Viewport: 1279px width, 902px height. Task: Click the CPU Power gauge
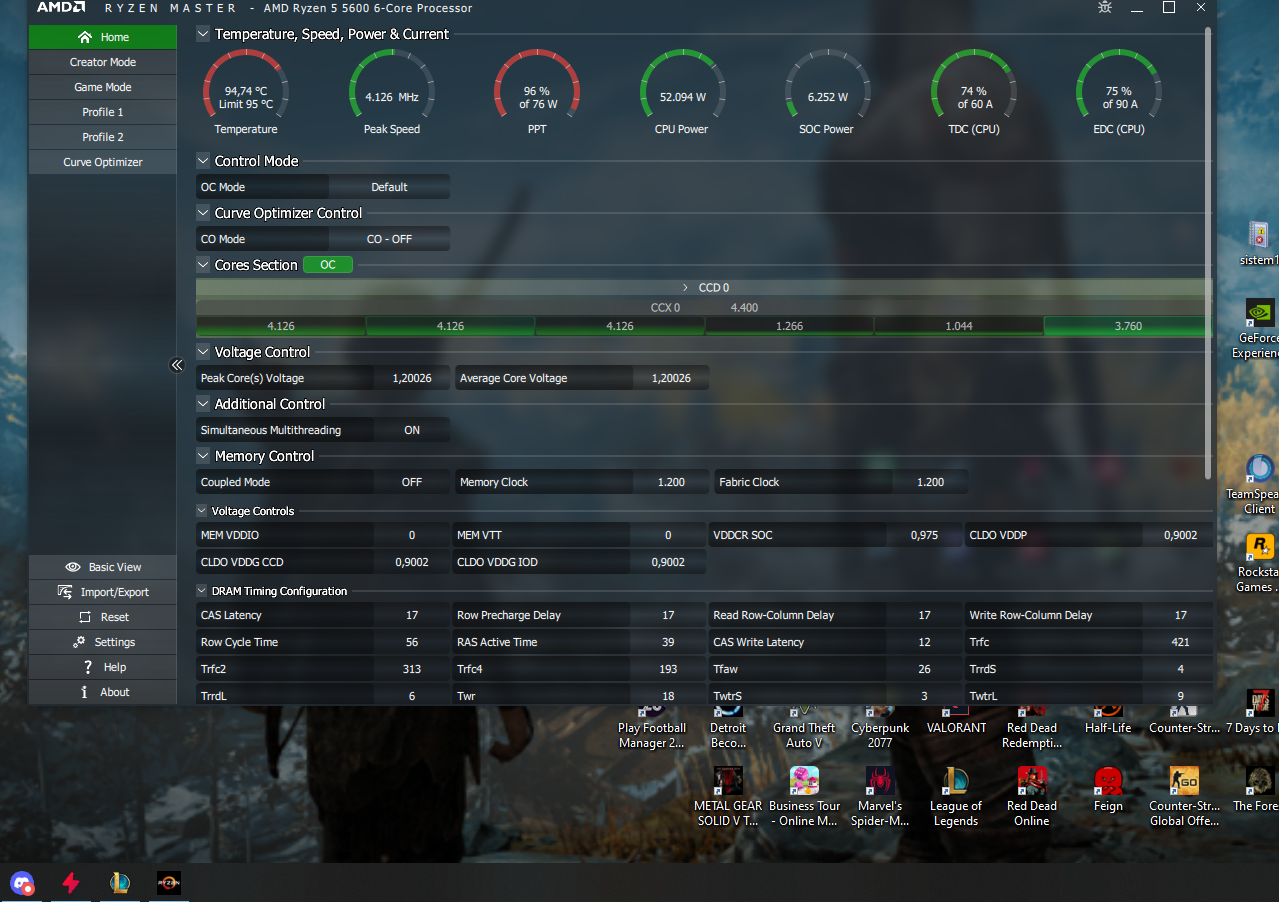coord(682,92)
